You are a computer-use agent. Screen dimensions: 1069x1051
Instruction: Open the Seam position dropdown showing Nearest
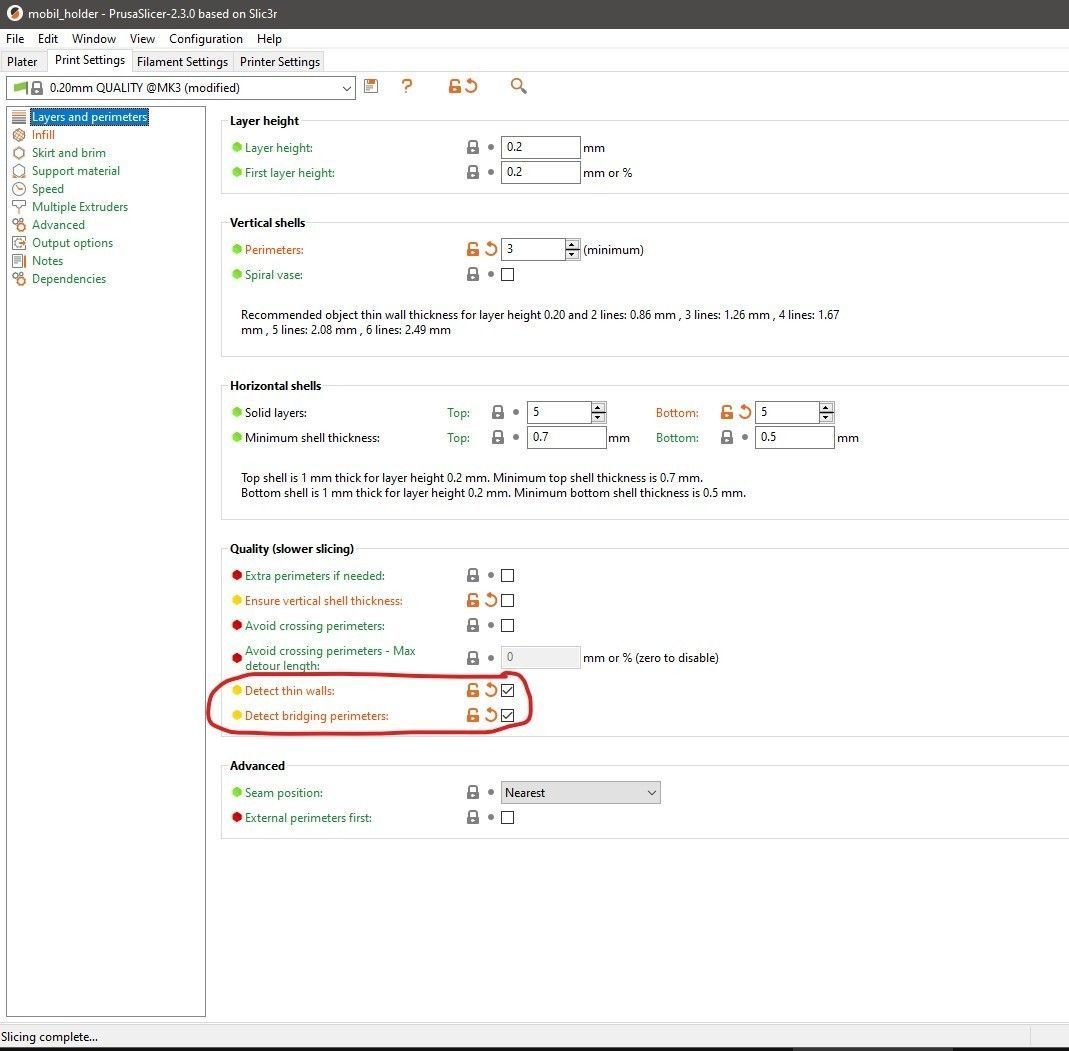tap(580, 793)
